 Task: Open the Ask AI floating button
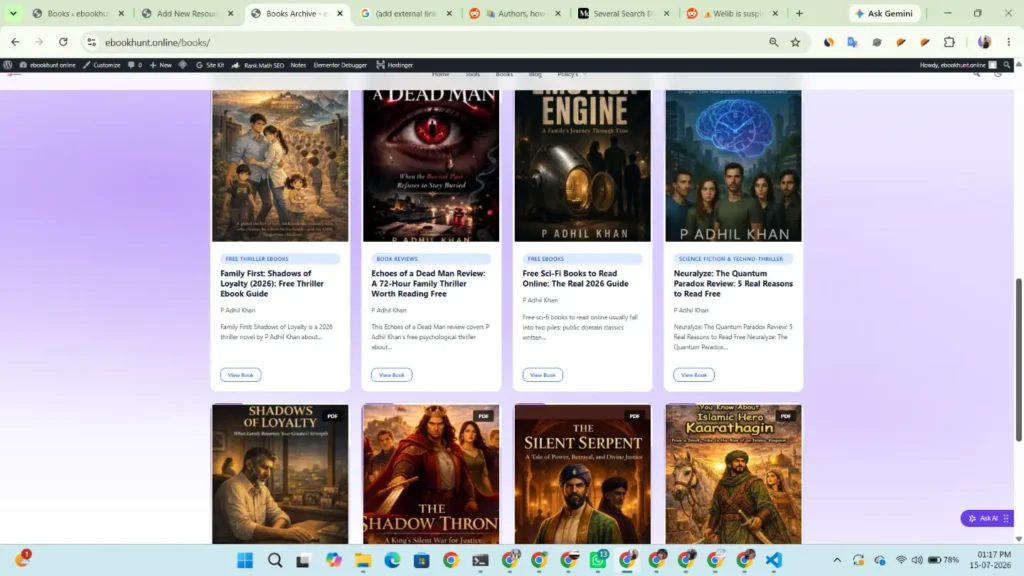click(986, 518)
